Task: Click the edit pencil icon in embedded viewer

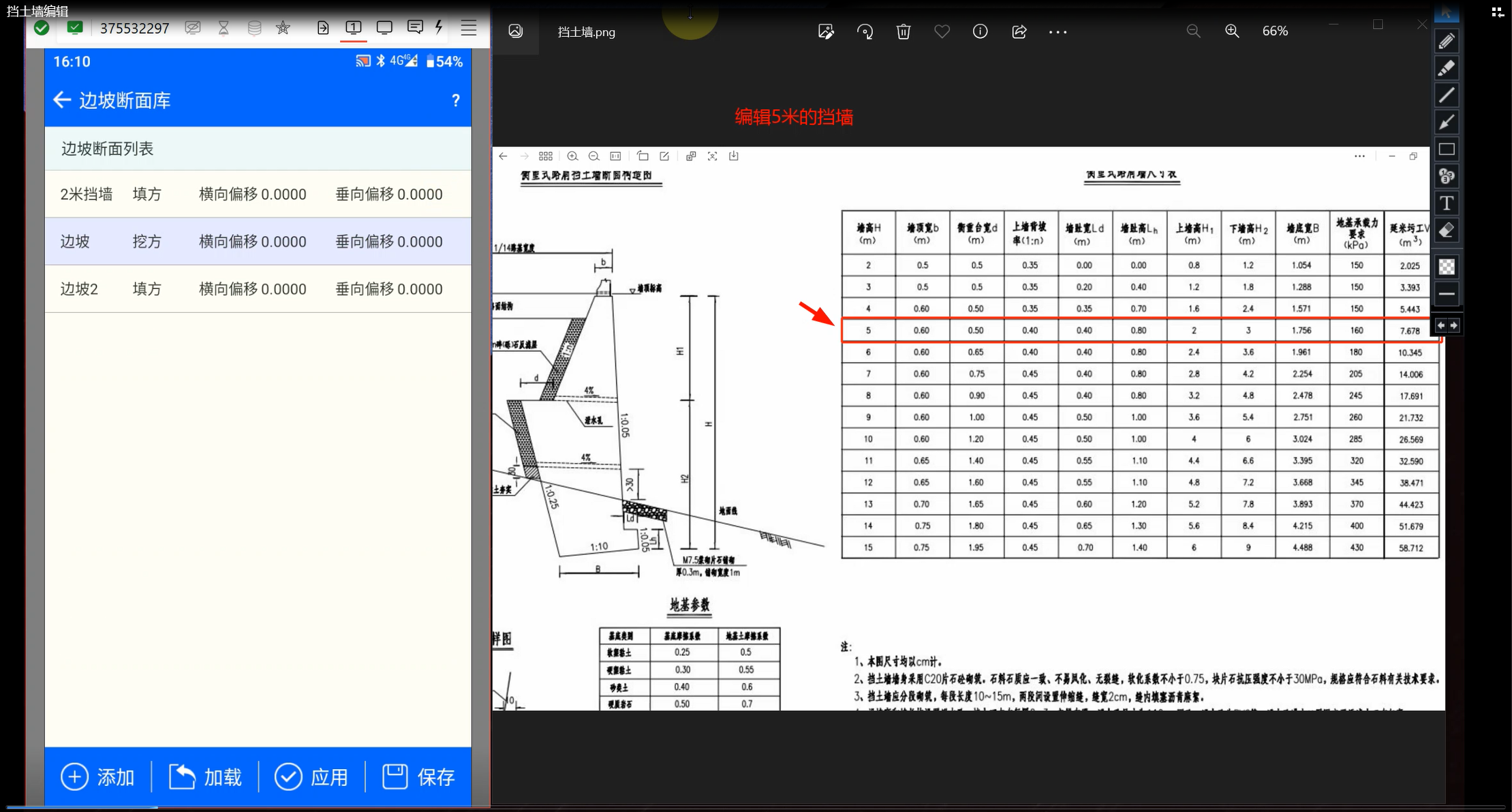Action: pos(664,156)
